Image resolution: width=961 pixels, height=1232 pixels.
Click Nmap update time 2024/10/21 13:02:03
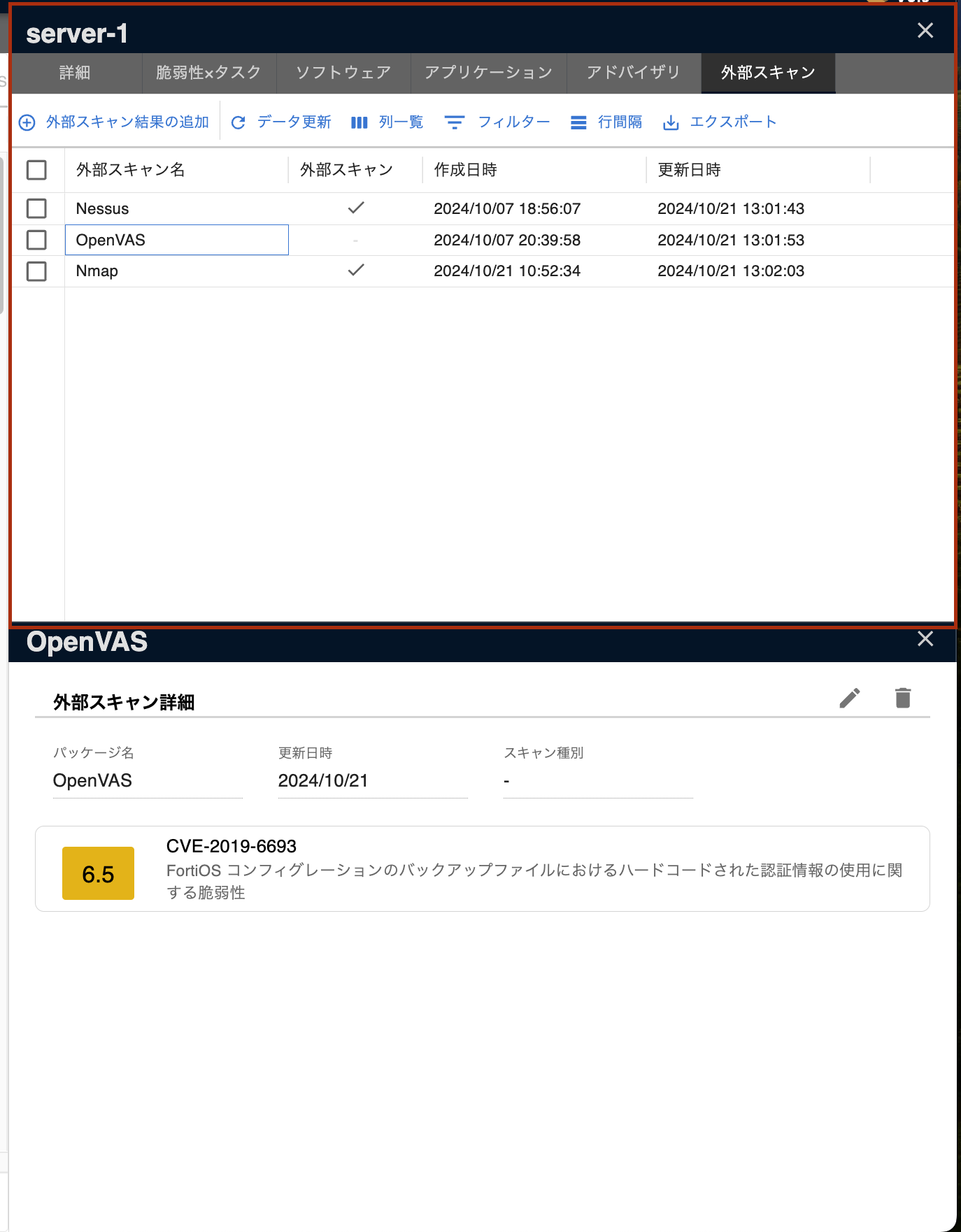731,271
